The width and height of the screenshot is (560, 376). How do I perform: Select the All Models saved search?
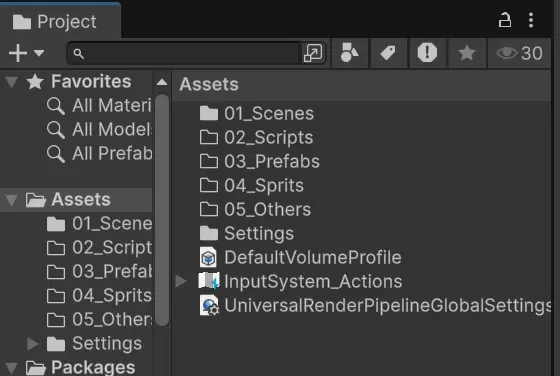pyautogui.click(x=99, y=130)
